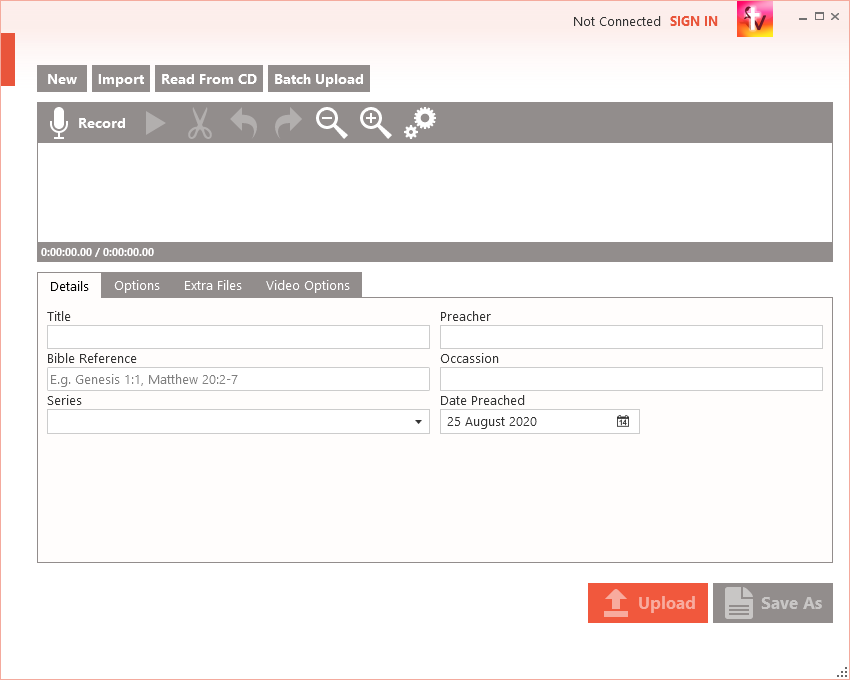
Task: Open audio settings gears icon
Action: pos(420,123)
